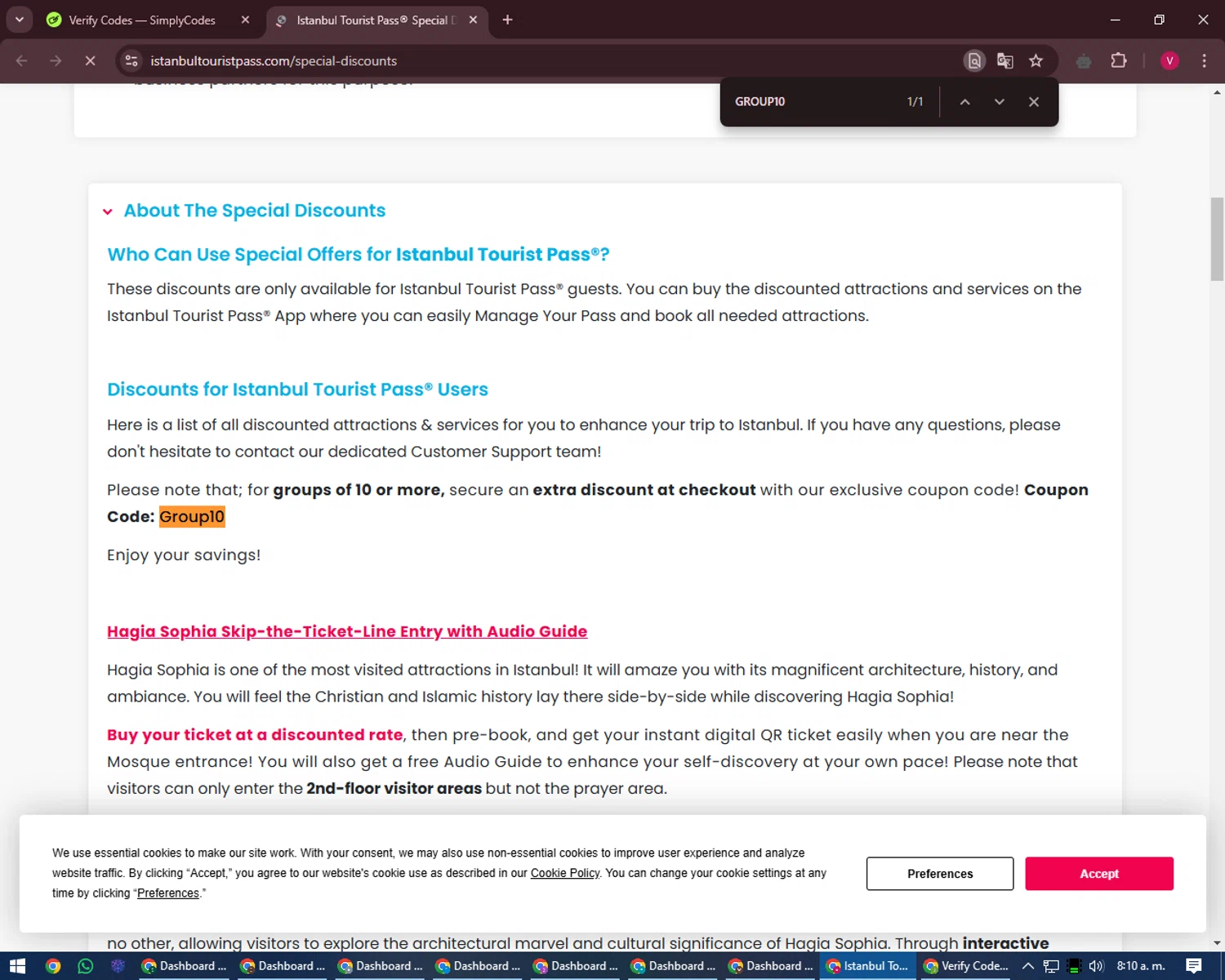Open the Cookie Policy link
The width and height of the screenshot is (1225, 980).
(x=565, y=873)
